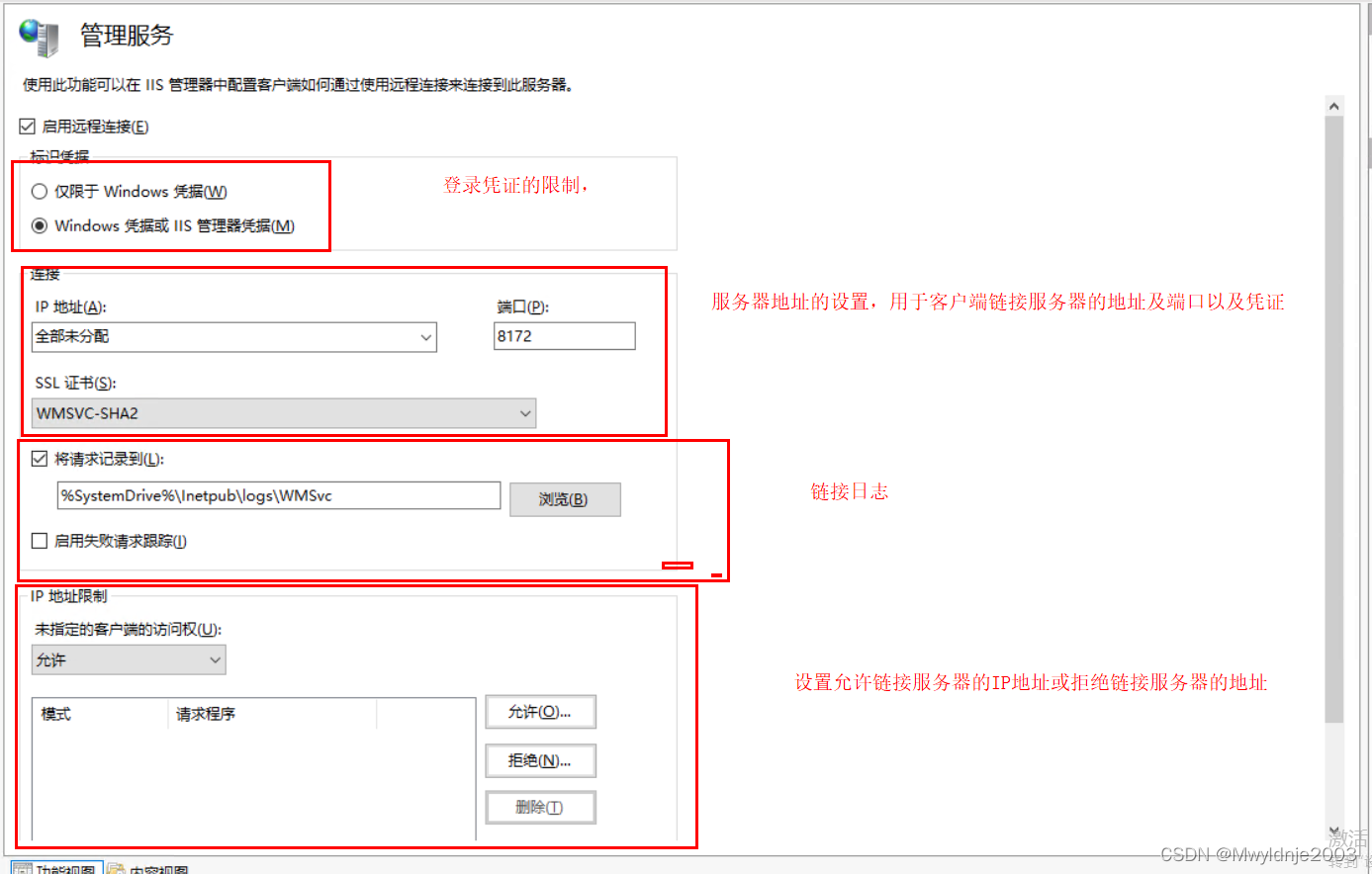Click the 端口 field containing 8172
The image size is (1372, 874).
(564, 336)
